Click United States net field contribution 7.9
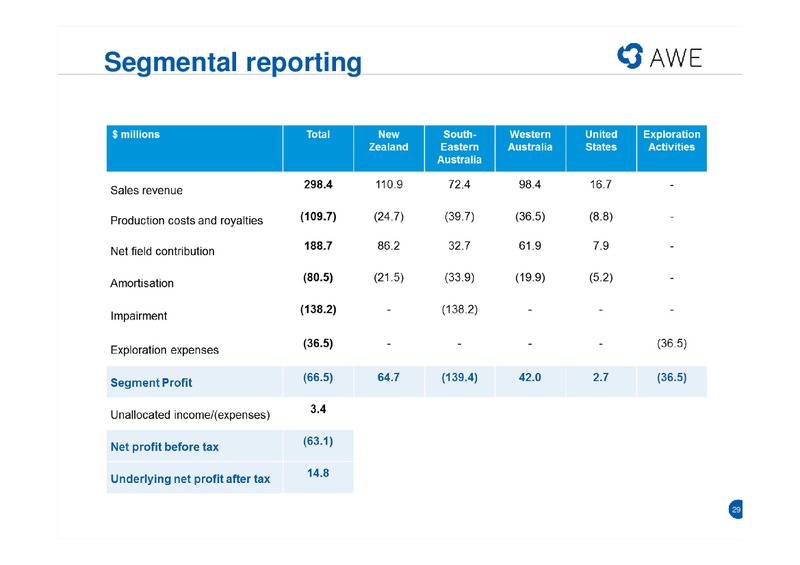This screenshot has width=800, height=565. [601, 246]
